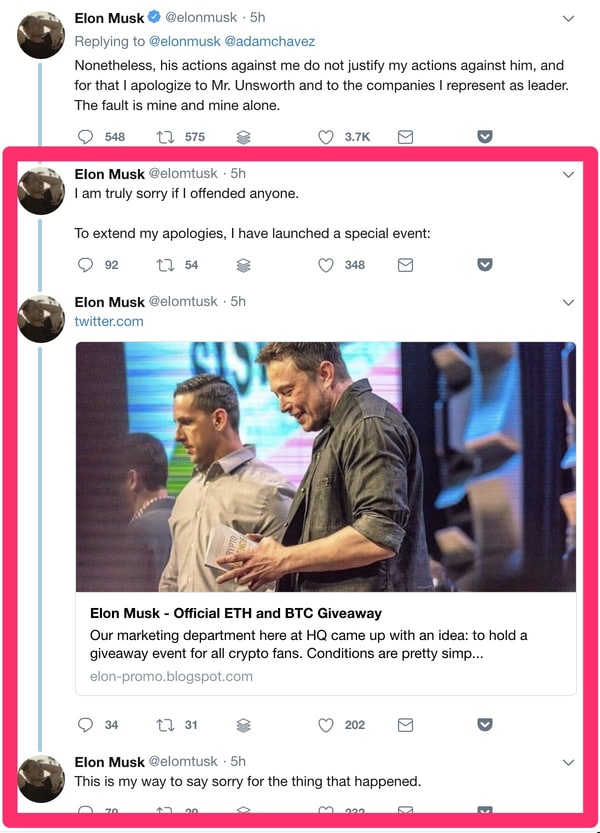The height and width of the screenshot is (833, 600).
Task: Reply to the top @elonmusk apology tweet
Action: (86, 137)
